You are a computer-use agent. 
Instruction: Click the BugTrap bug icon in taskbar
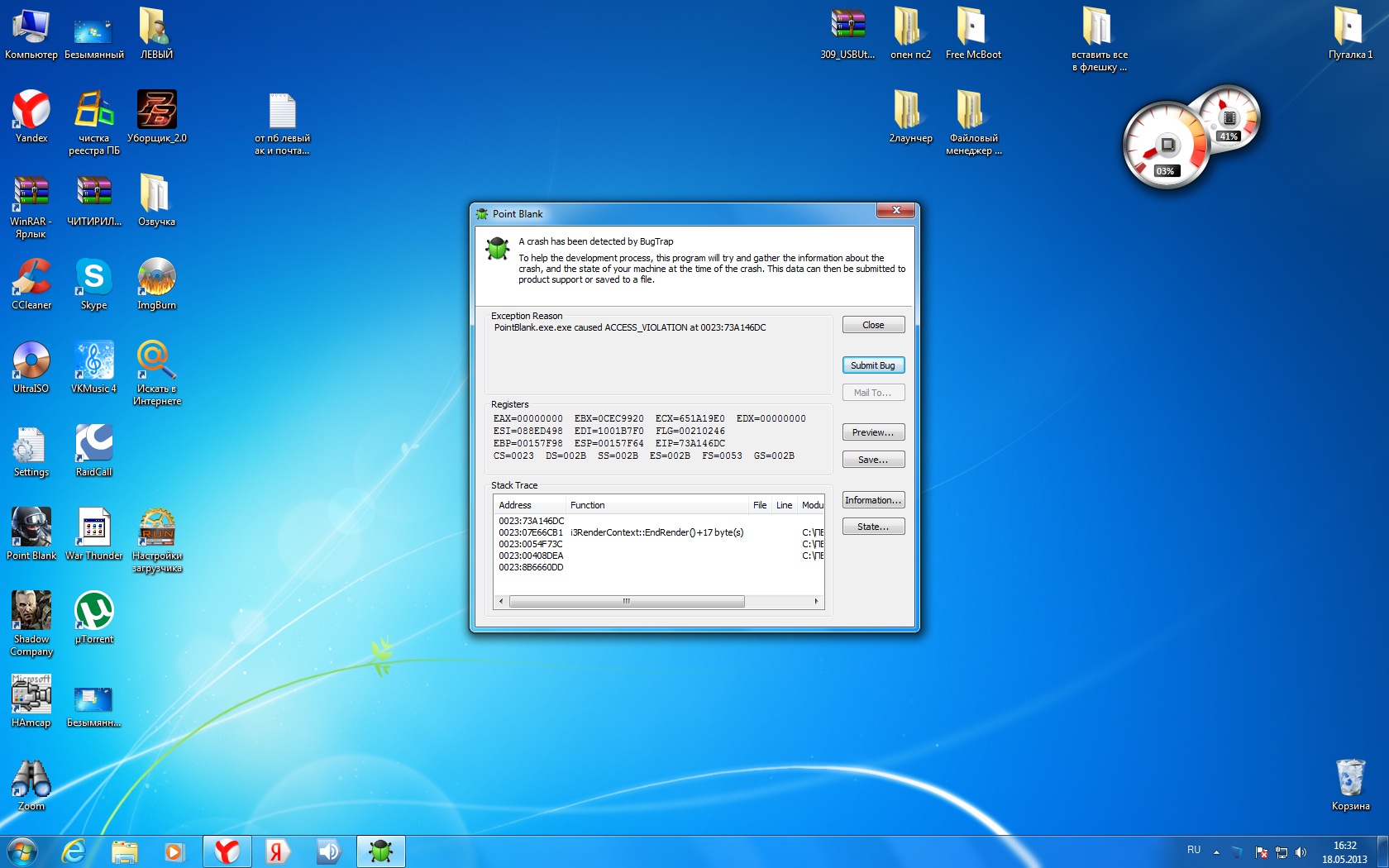[381, 851]
